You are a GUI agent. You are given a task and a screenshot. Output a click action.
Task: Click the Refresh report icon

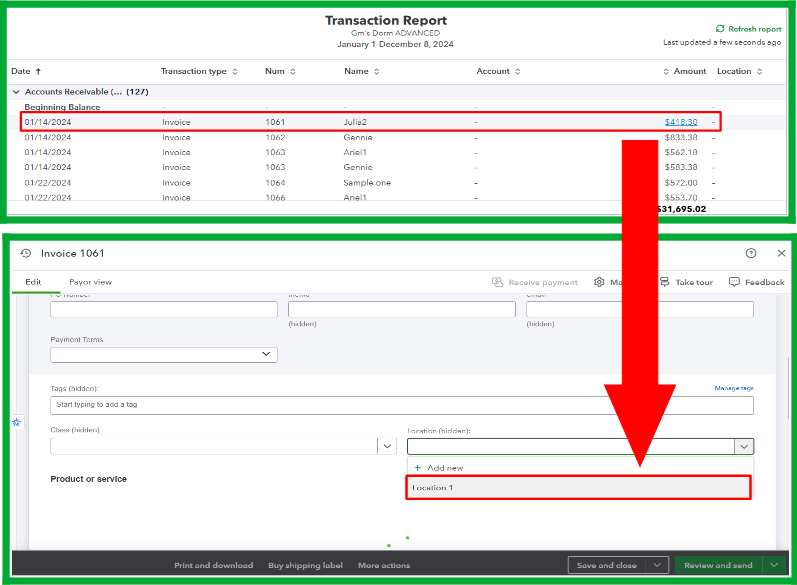click(x=720, y=28)
